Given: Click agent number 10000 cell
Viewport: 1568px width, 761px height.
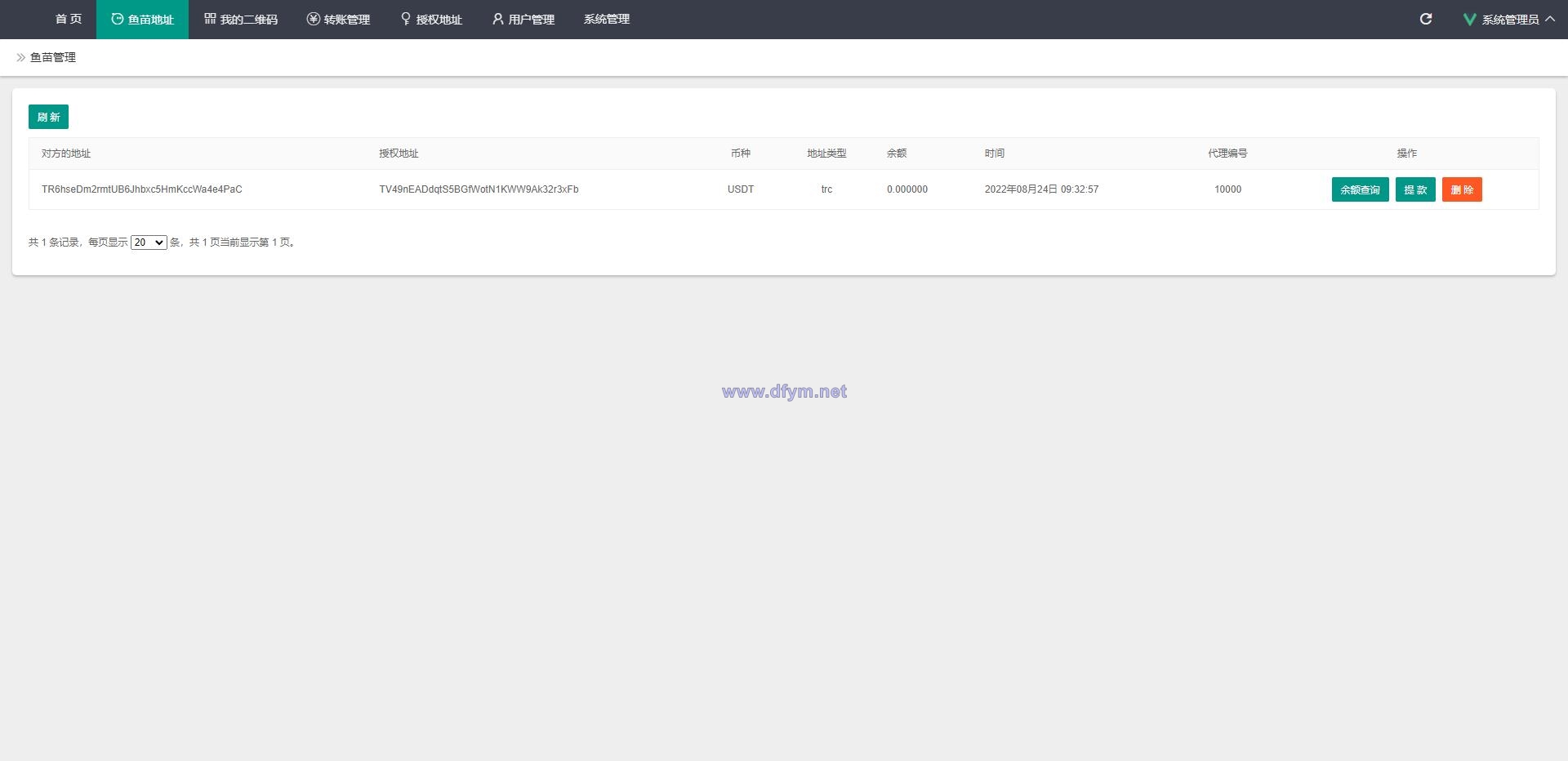Looking at the screenshot, I should (1227, 189).
